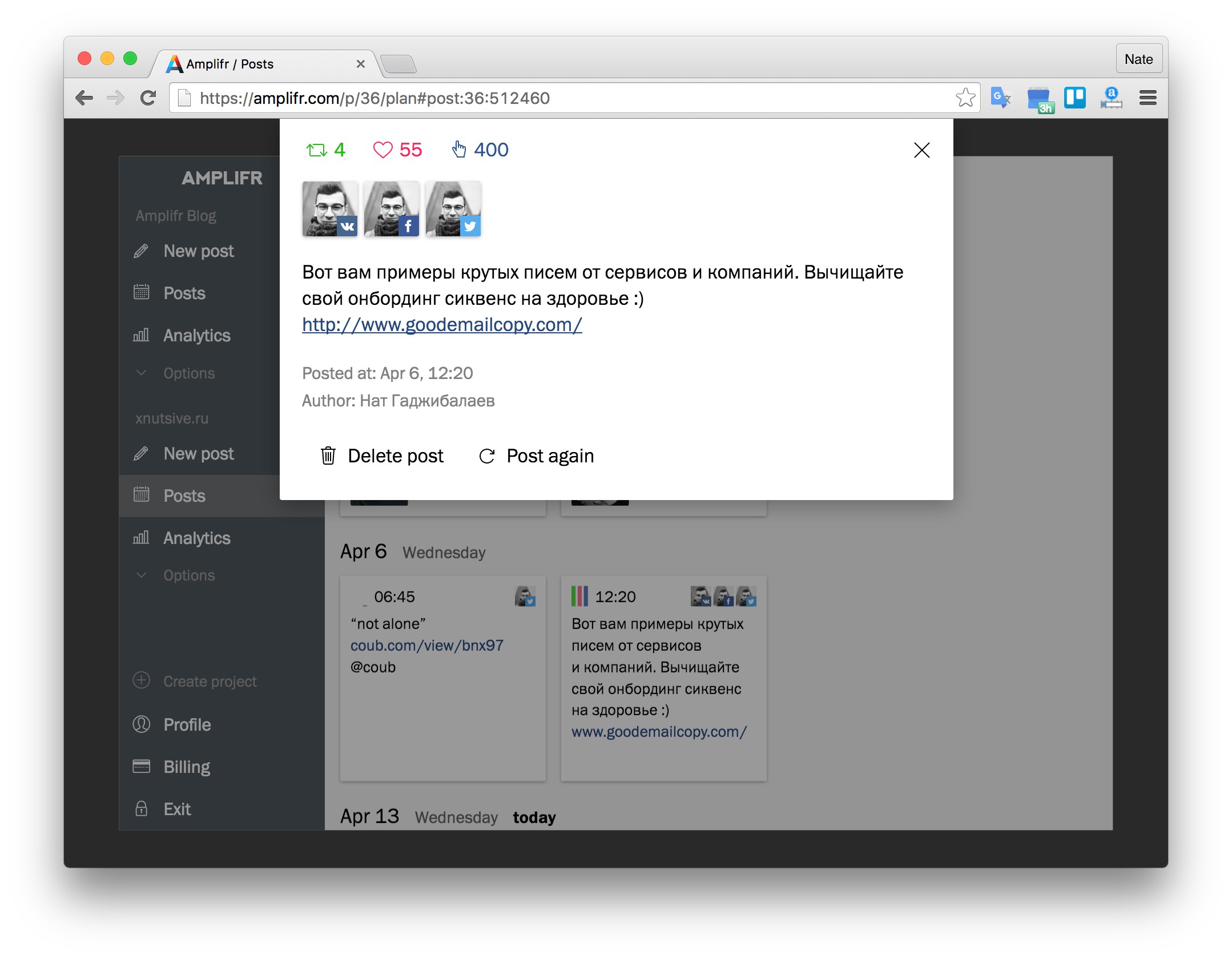Close the Amplifr / Posts tab
The width and height of the screenshot is (1232, 959).
(x=360, y=64)
